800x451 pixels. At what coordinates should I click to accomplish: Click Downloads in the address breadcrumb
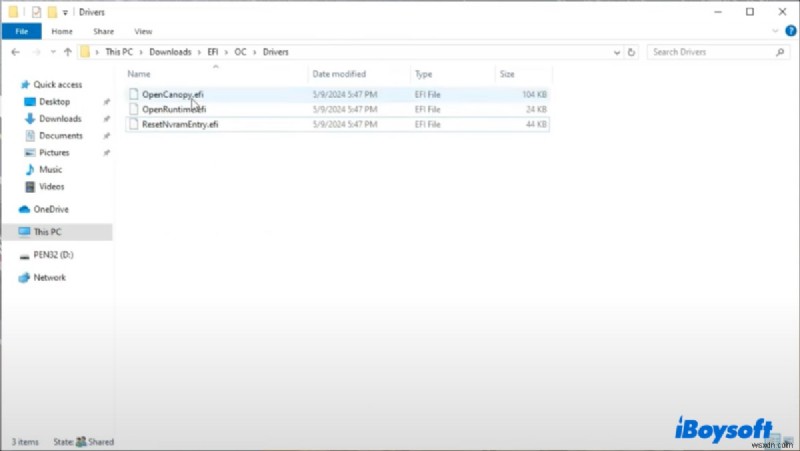pos(170,52)
